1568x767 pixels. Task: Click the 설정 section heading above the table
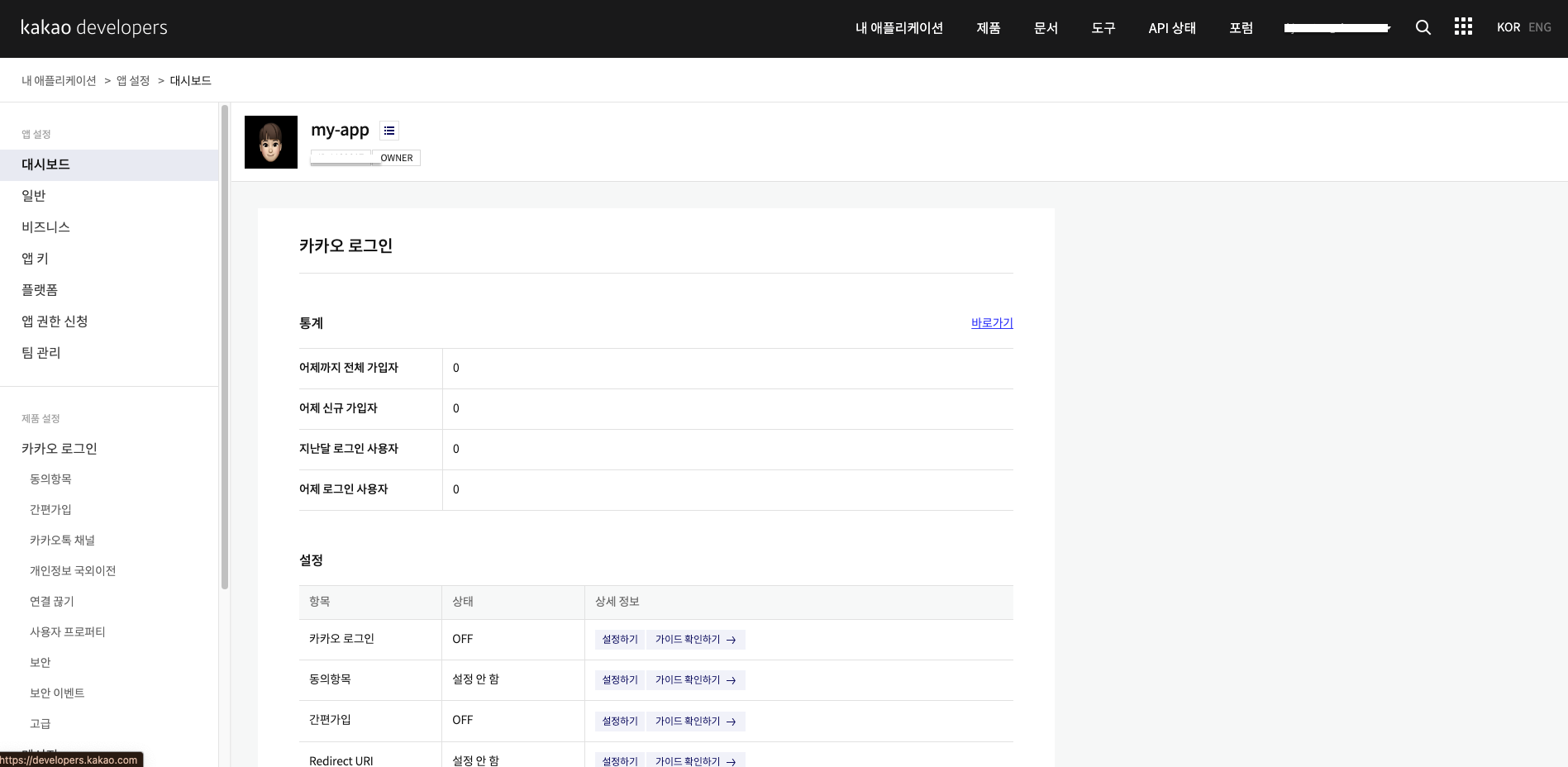click(x=311, y=560)
